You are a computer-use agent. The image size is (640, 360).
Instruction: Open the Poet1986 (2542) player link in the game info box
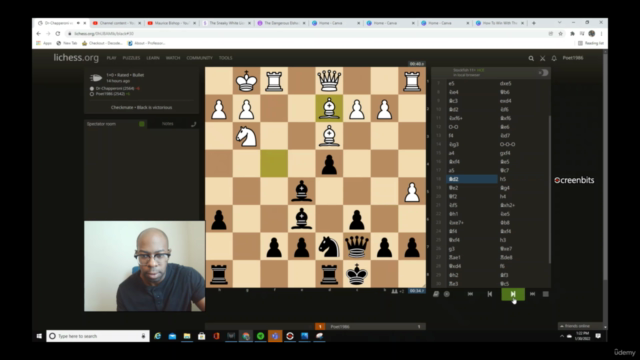click(x=109, y=94)
